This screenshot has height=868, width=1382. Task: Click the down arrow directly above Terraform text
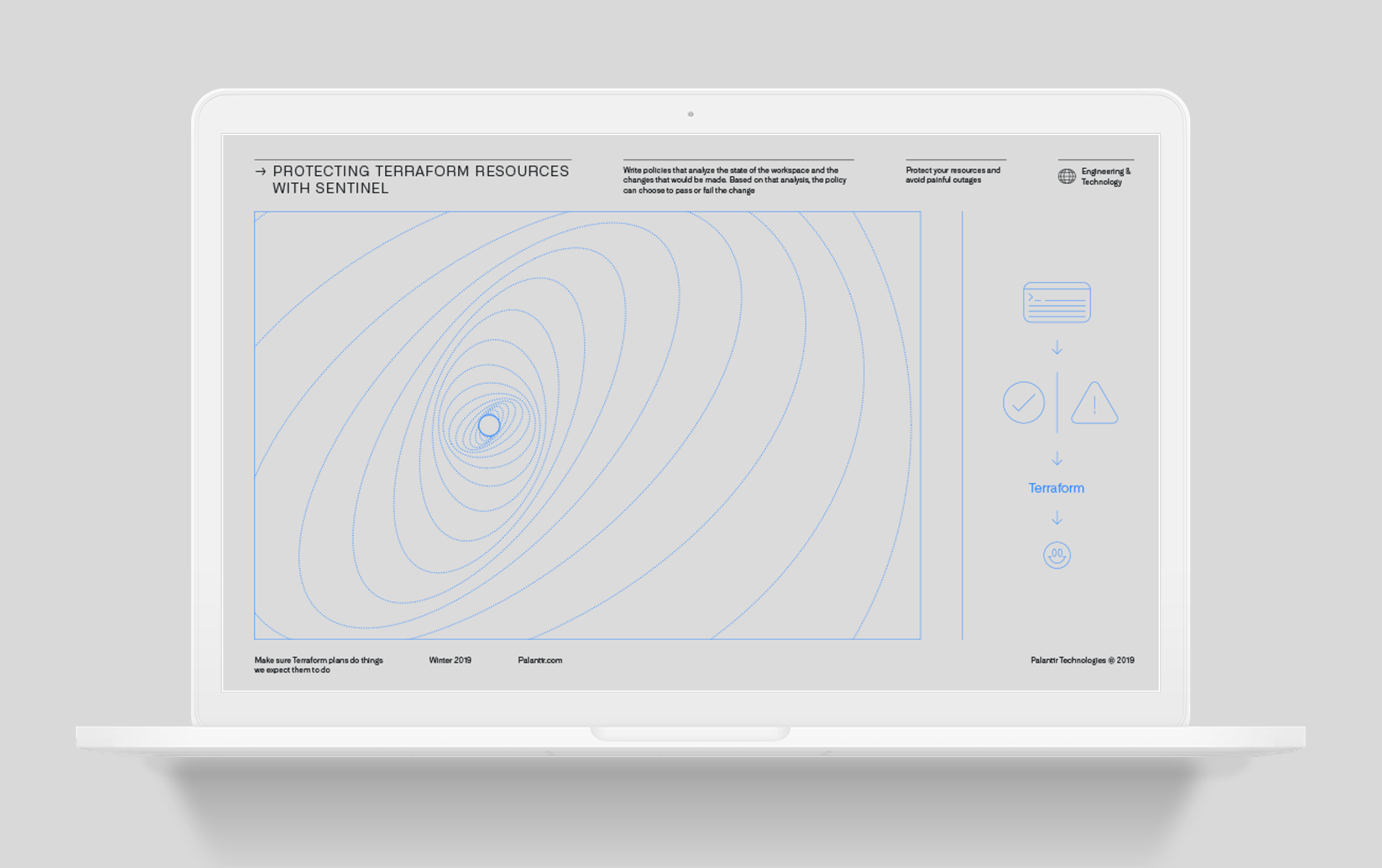[x=1056, y=458]
